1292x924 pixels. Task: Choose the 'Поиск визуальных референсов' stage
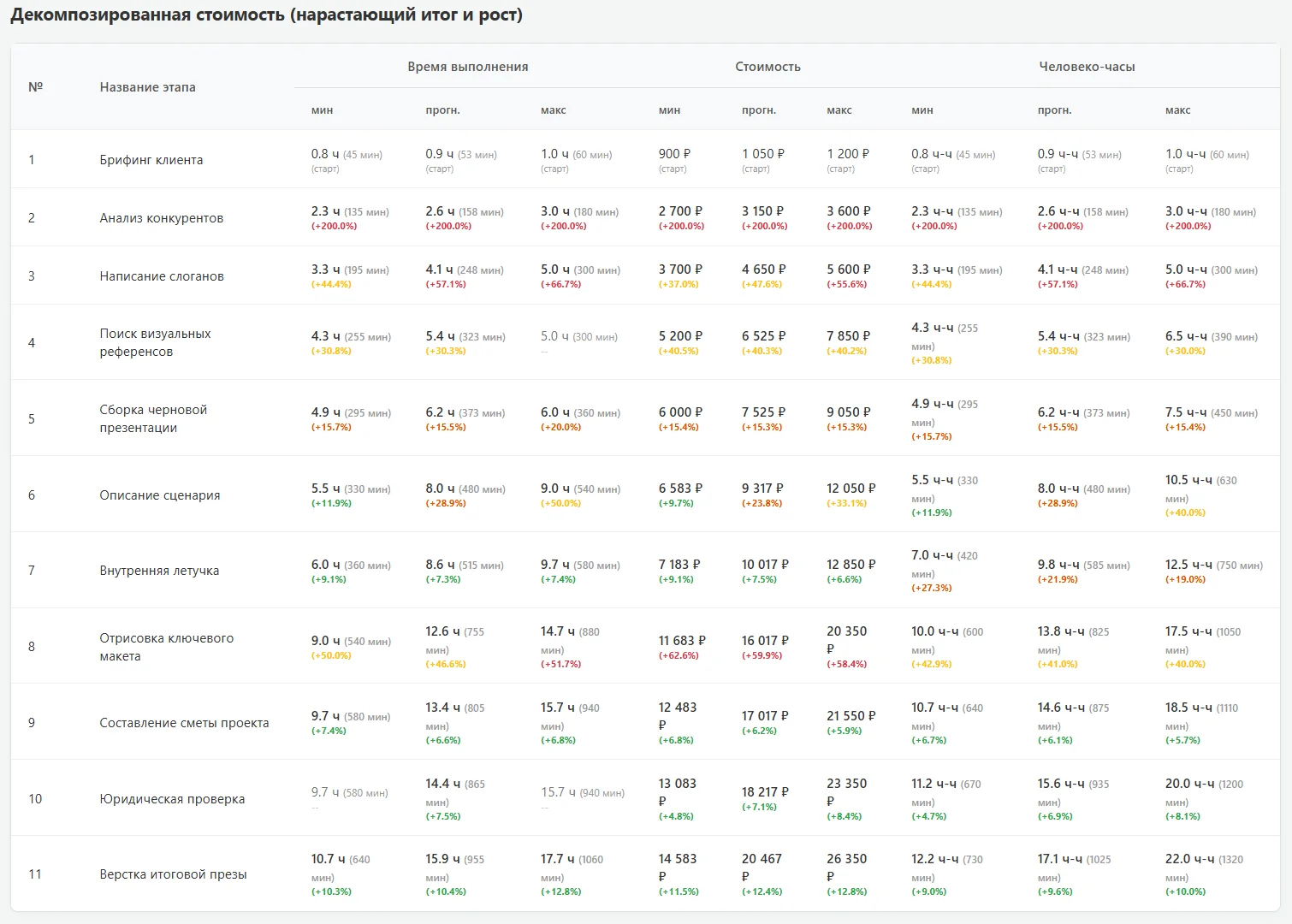click(x=155, y=342)
